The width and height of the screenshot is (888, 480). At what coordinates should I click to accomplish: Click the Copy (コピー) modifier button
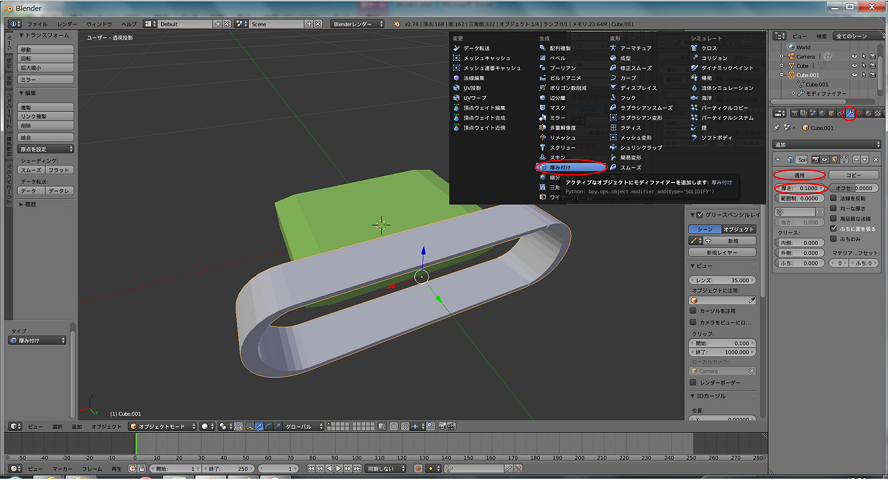point(853,174)
